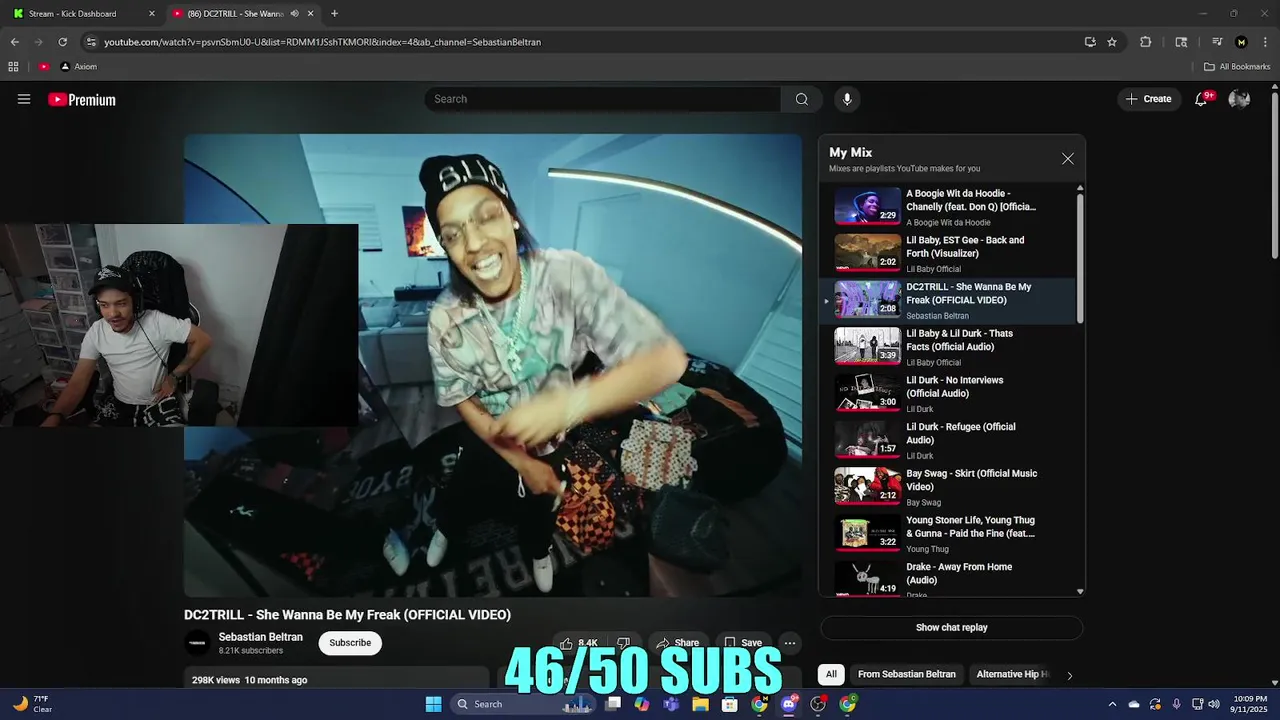Open the YouTube hamburger guide menu

click(24, 99)
